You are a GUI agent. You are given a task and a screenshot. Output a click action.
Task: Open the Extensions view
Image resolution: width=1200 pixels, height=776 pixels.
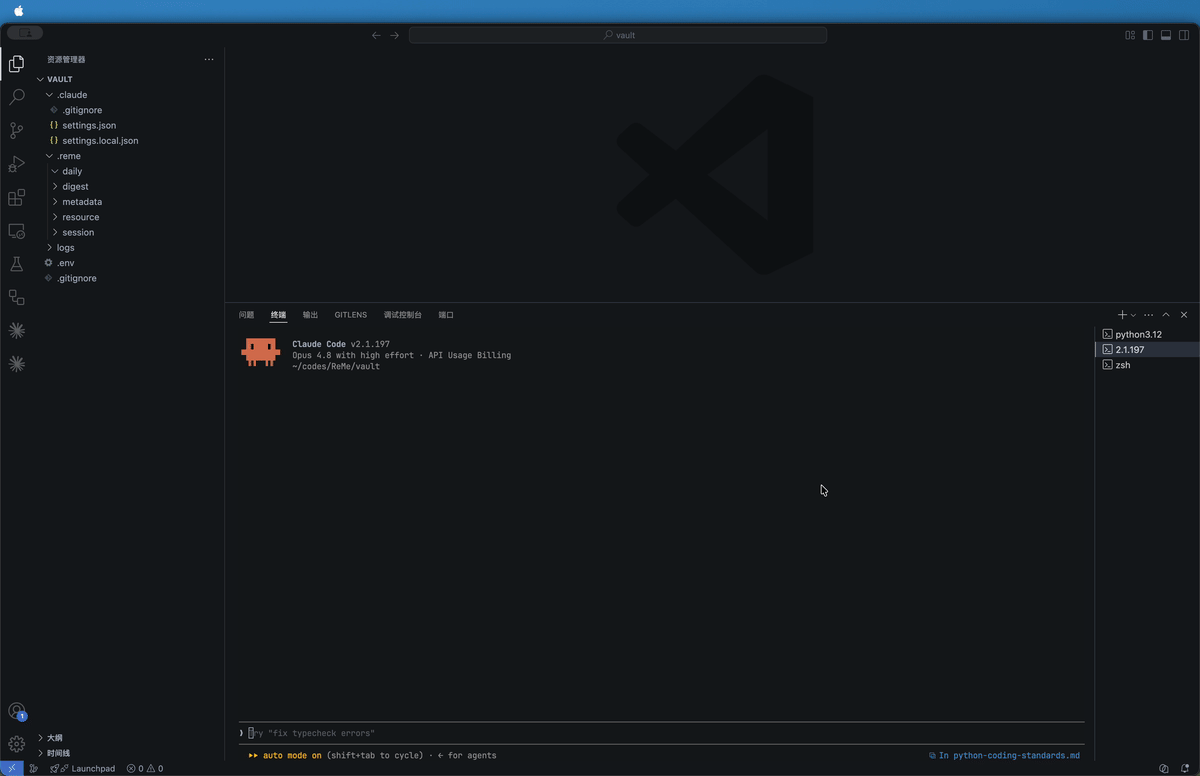pos(16,198)
